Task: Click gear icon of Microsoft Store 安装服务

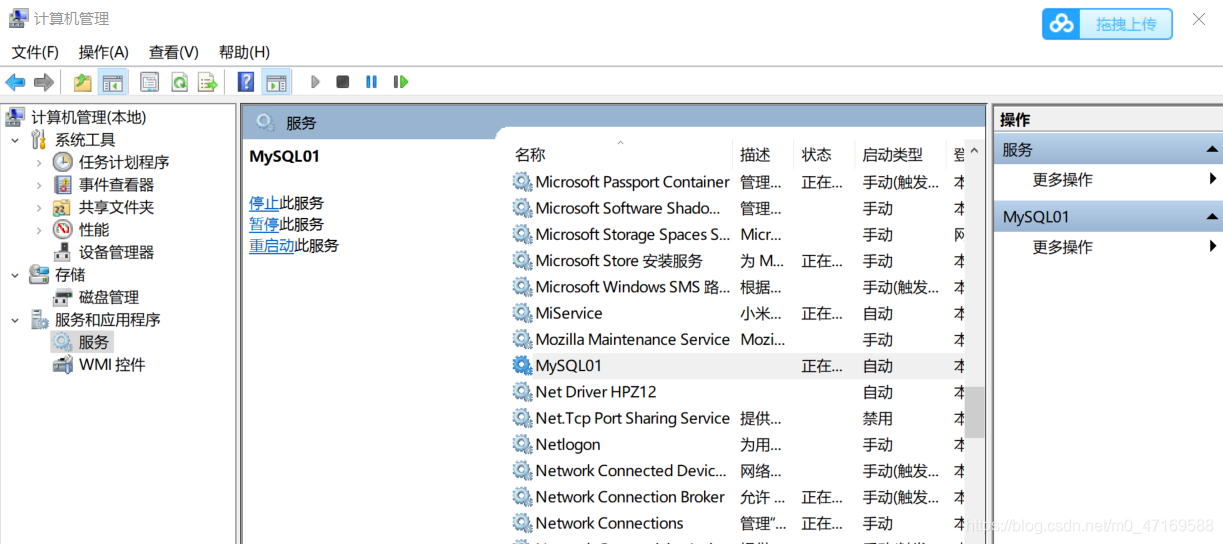Action: (522, 260)
